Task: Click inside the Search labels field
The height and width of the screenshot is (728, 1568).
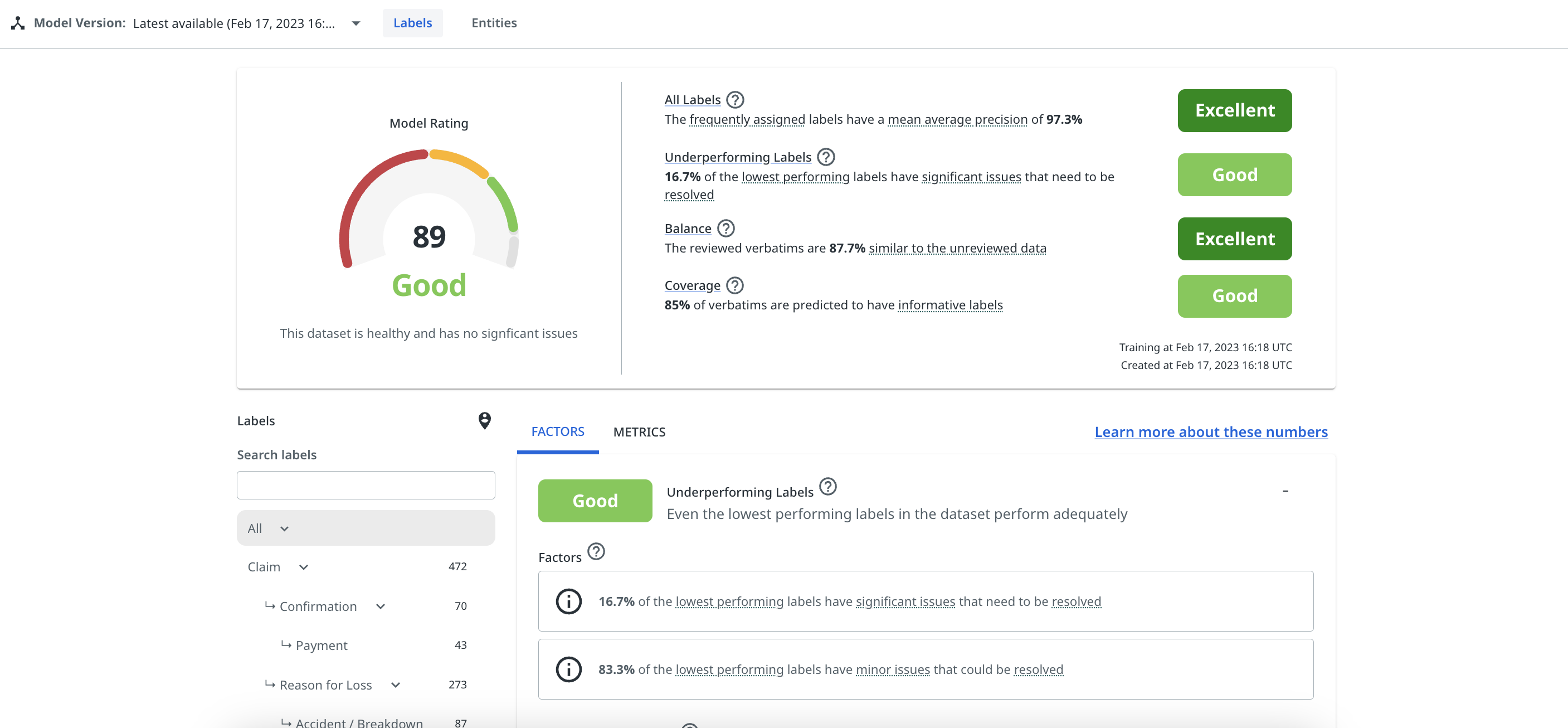Action: pos(365,485)
